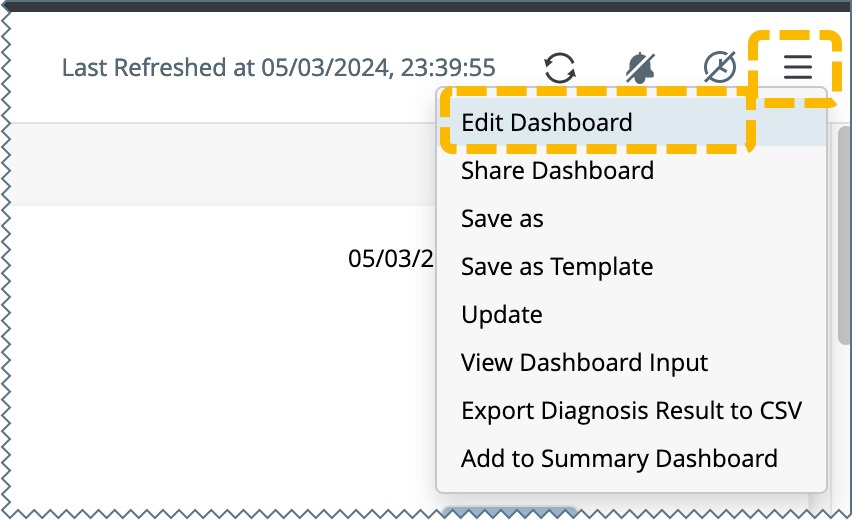Click the vertical scrollbar thumb
The width and height of the screenshot is (852, 520).
(844, 235)
